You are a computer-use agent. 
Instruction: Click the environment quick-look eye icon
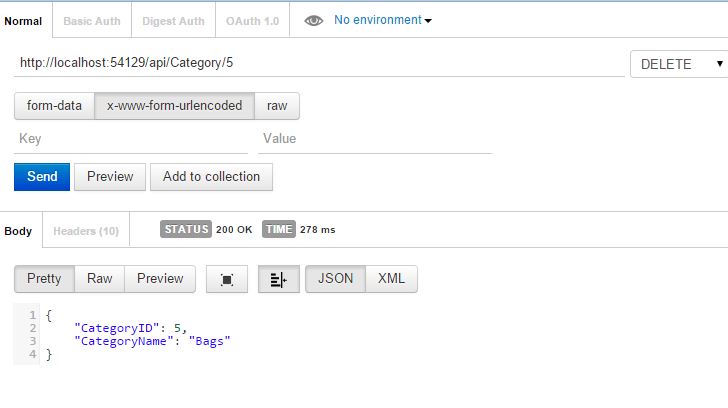coord(313,20)
